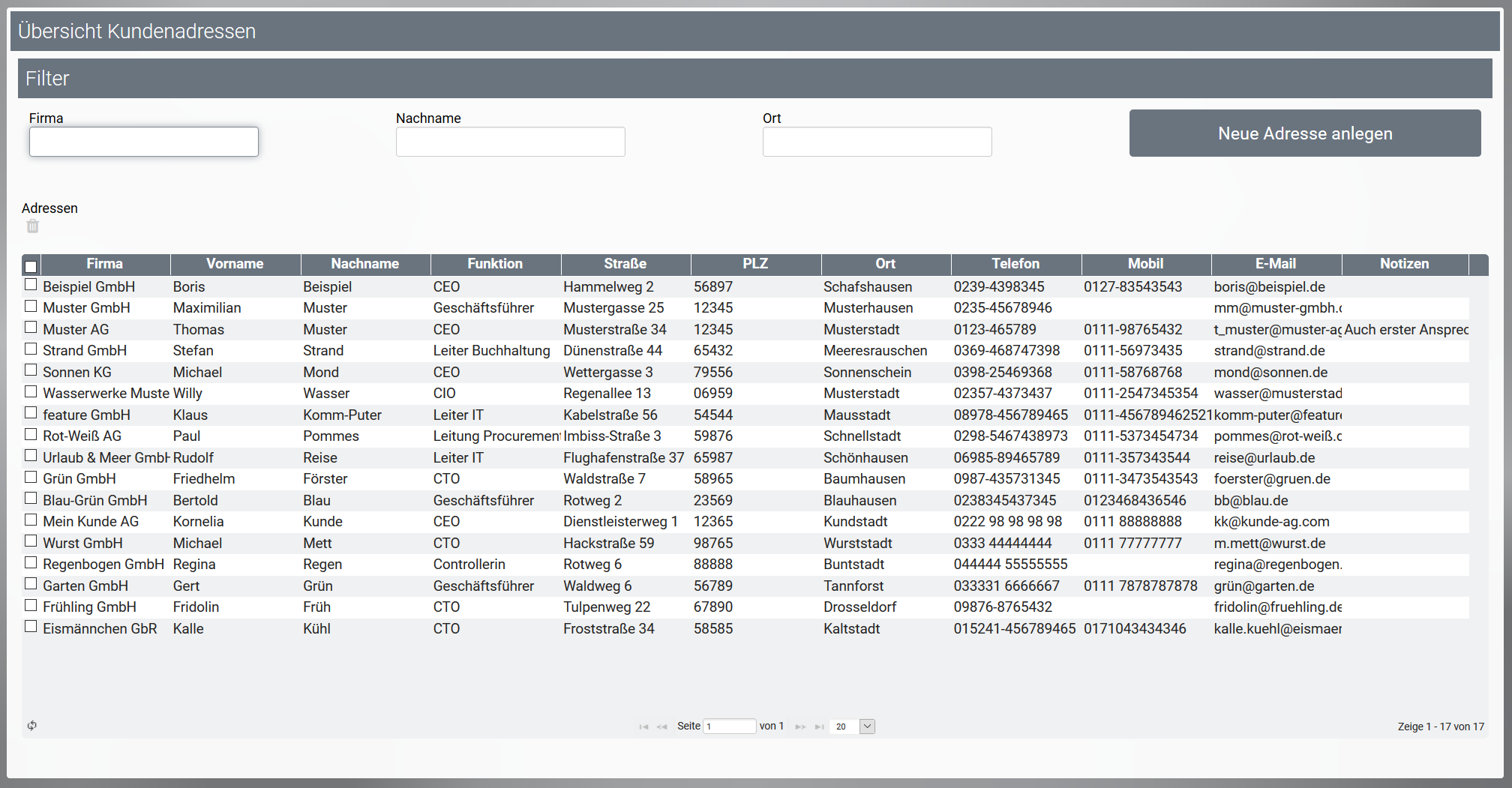Image resolution: width=1512 pixels, height=788 pixels.
Task: Click the Neue Adresse anlegen button
Action: tap(1304, 133)
